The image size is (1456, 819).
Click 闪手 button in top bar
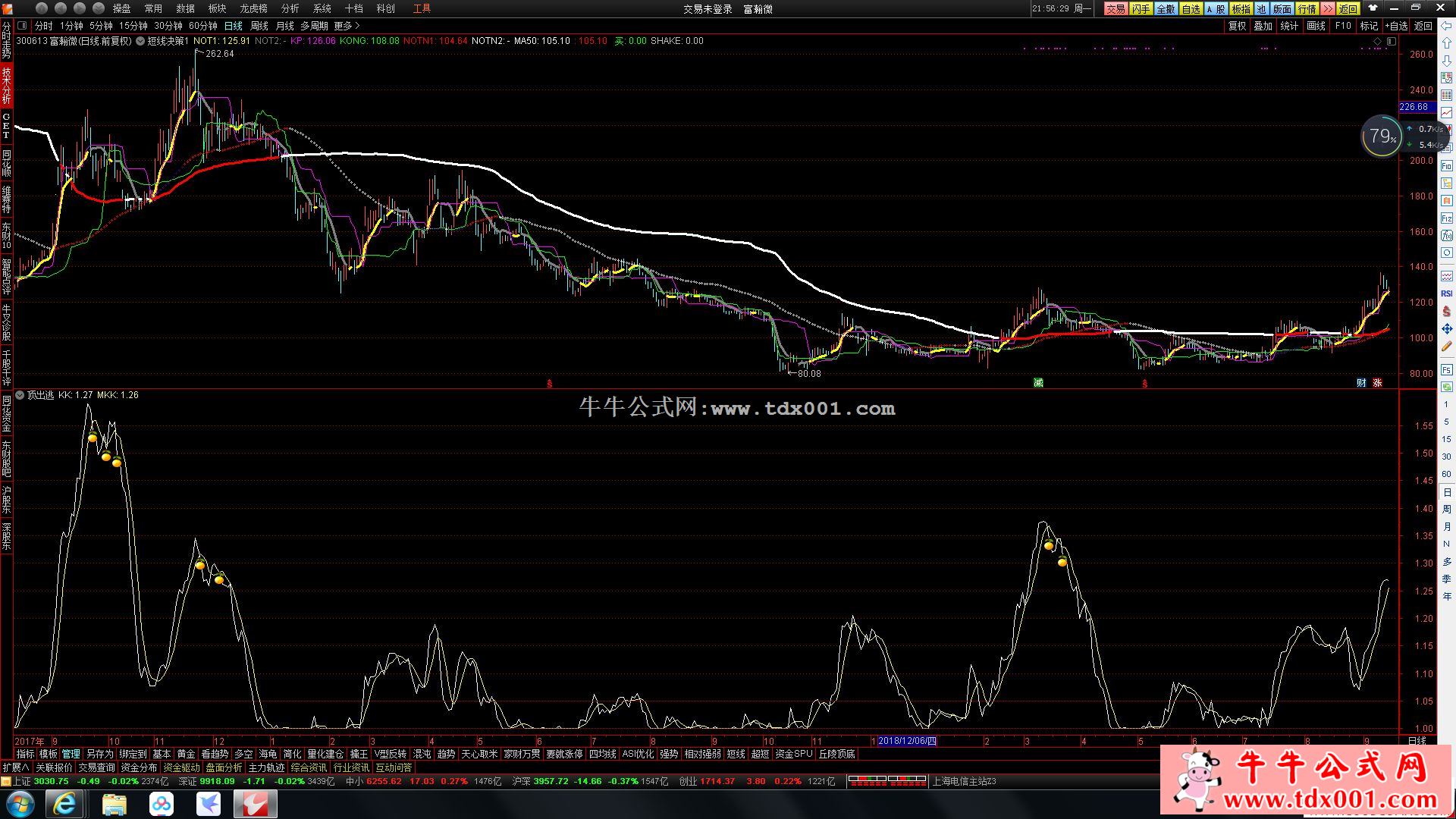[x=1141, y=8]
